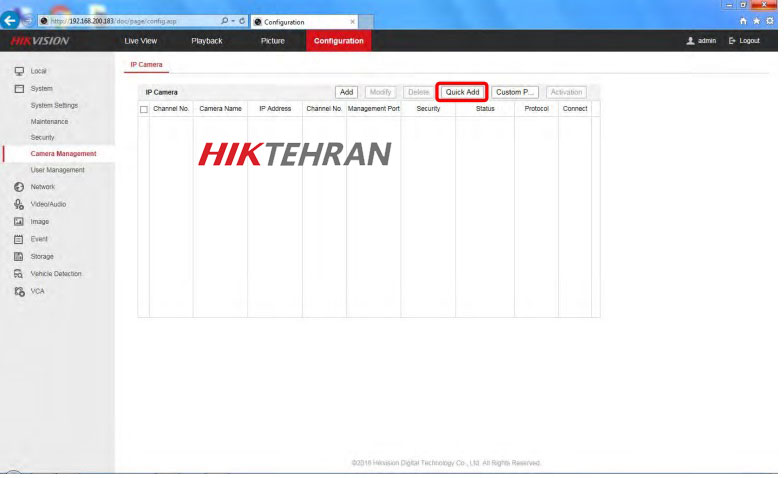The width and height of the screenshot is (784, 478).
Task: Click the Add button
Action: coord(346,92)
